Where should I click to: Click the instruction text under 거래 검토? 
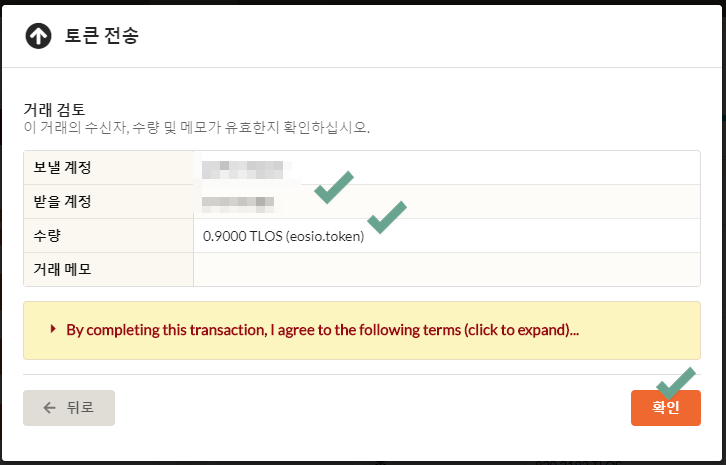pos(196,127)
